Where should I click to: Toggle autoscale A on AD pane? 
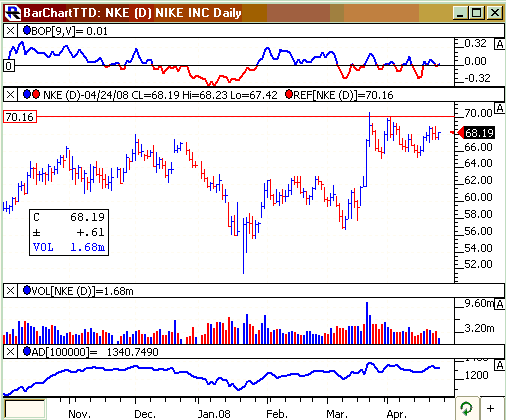[x=499, y=365]
